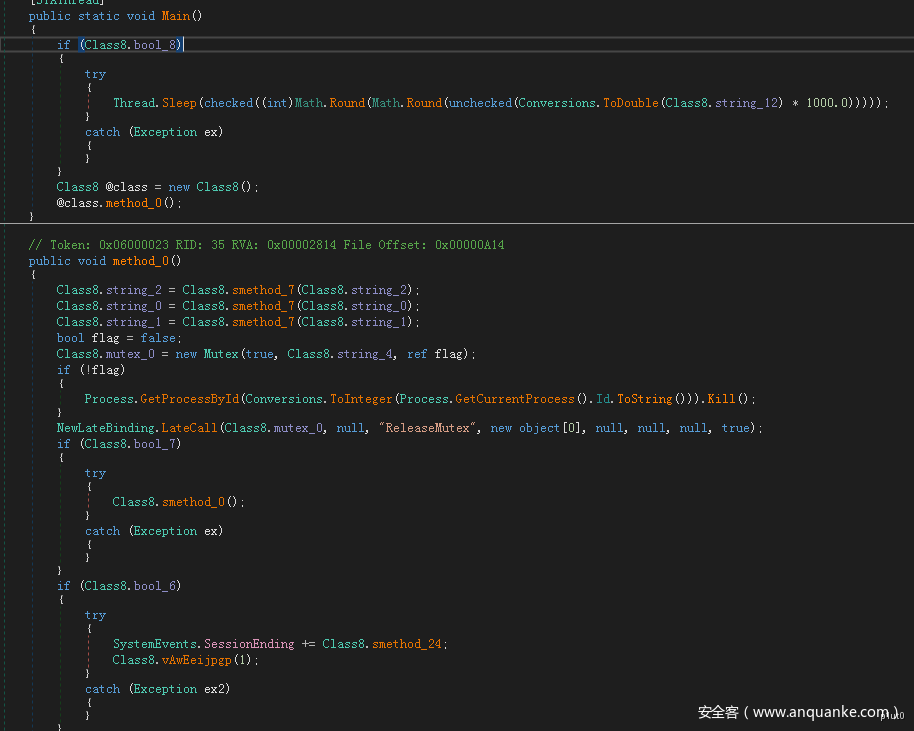
Task: Click the GetCurrentProcess method call
Action: click(515, 399)
